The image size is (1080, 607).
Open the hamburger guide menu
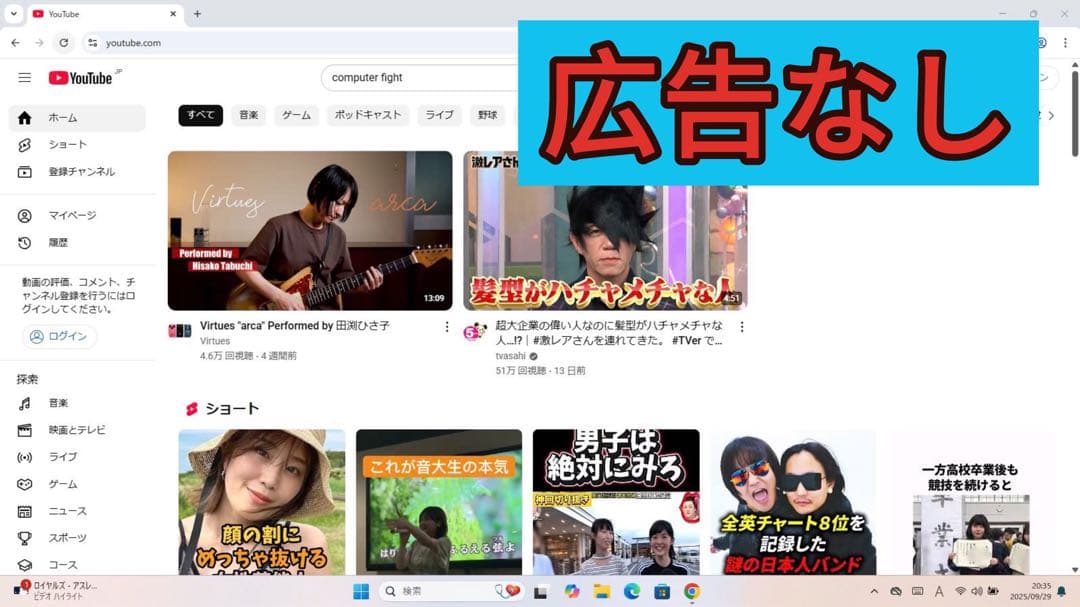tap(24, 78)
